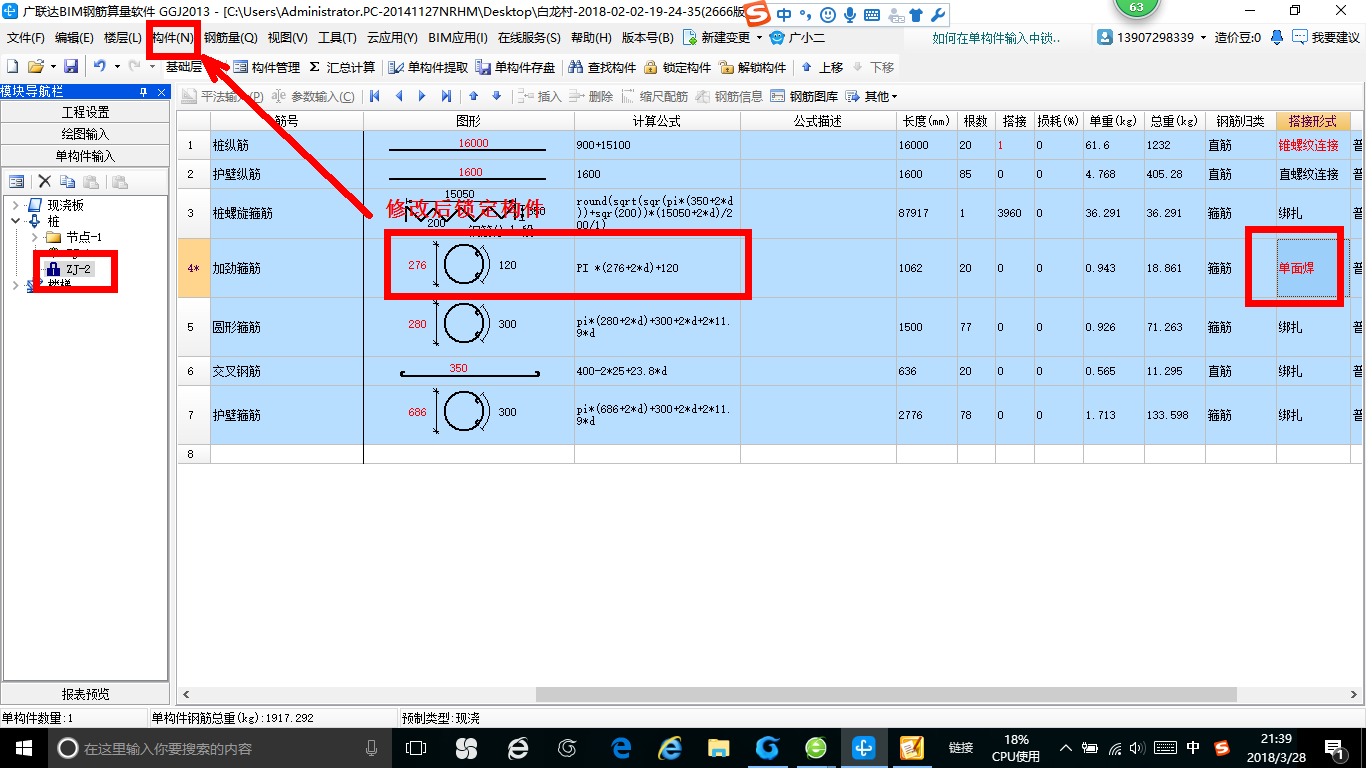
Task: Select the 单面焊 cell in the 加劲箍筋 row
Action: pyautogui.click(x=1313, y=268)
